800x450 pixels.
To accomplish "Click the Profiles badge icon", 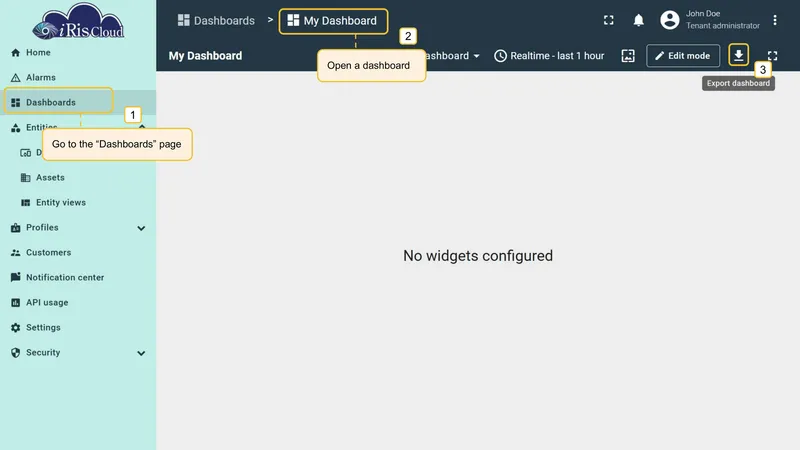I will tap(16, 228).
